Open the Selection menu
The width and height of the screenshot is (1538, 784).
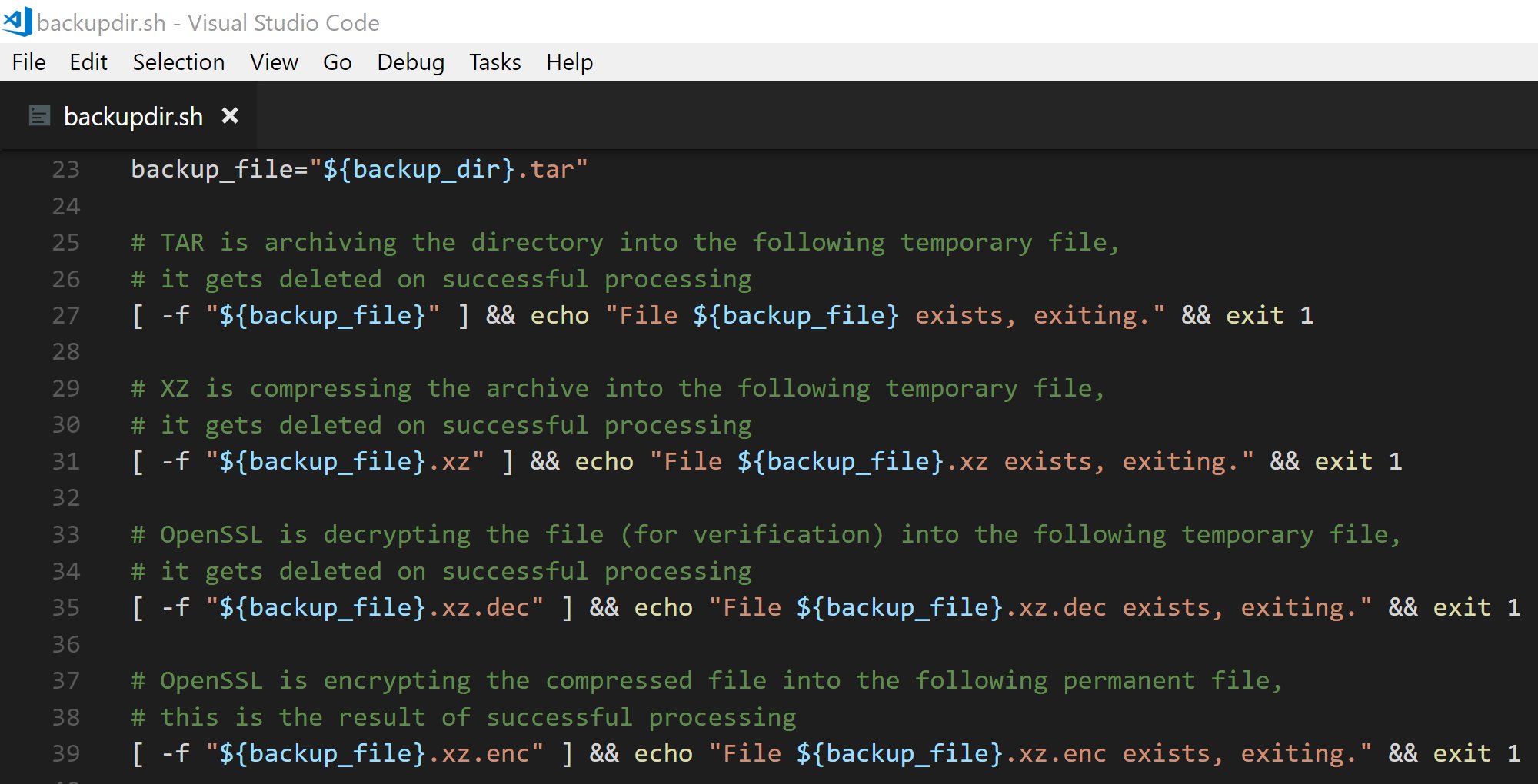point(178,62)
